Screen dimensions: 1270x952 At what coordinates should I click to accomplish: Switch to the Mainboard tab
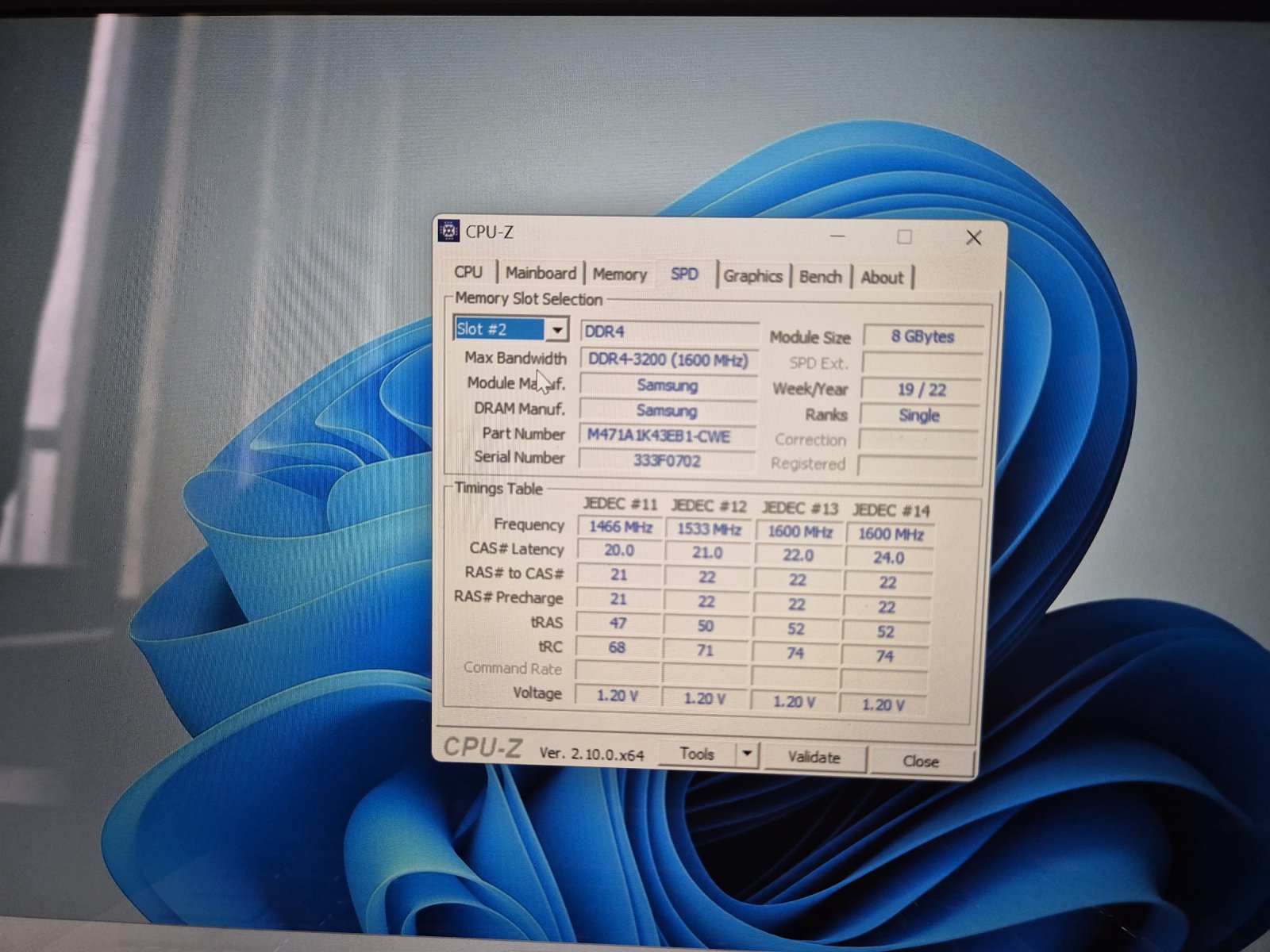tap(541, 274)
